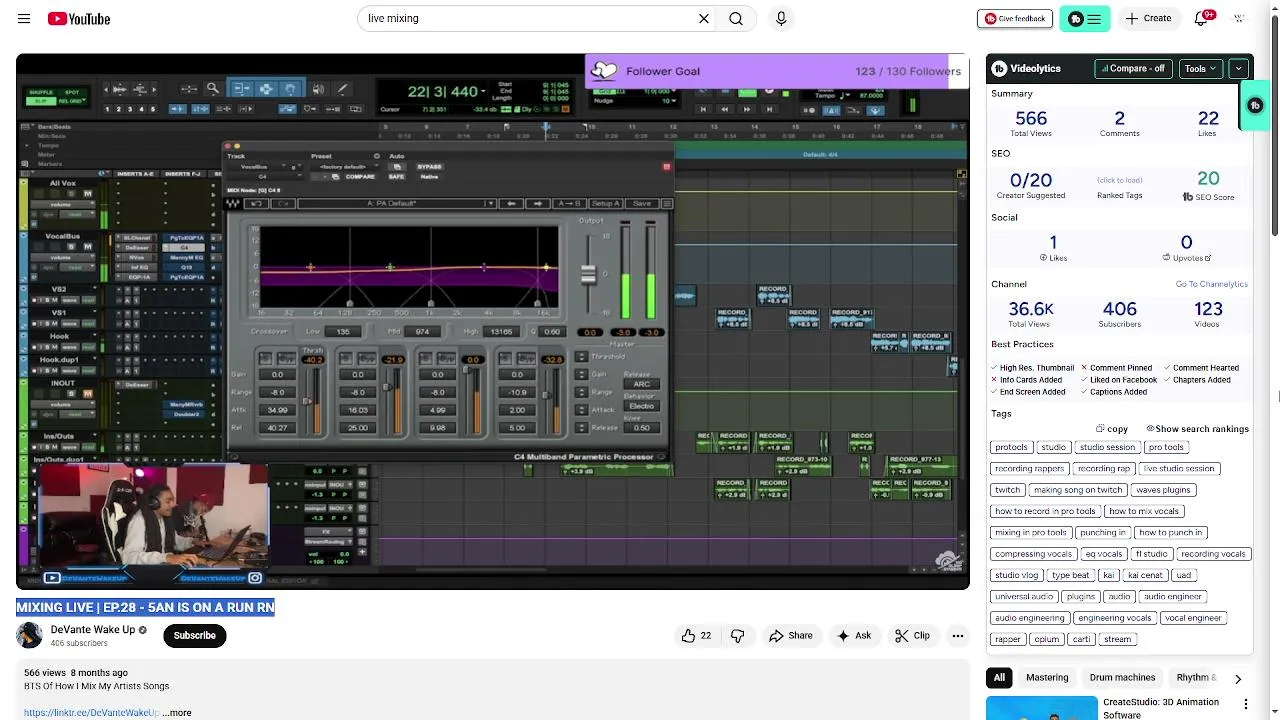Select the Mastering filter chip
This screenshot has height=720, width=1280.
(1047, 678)
